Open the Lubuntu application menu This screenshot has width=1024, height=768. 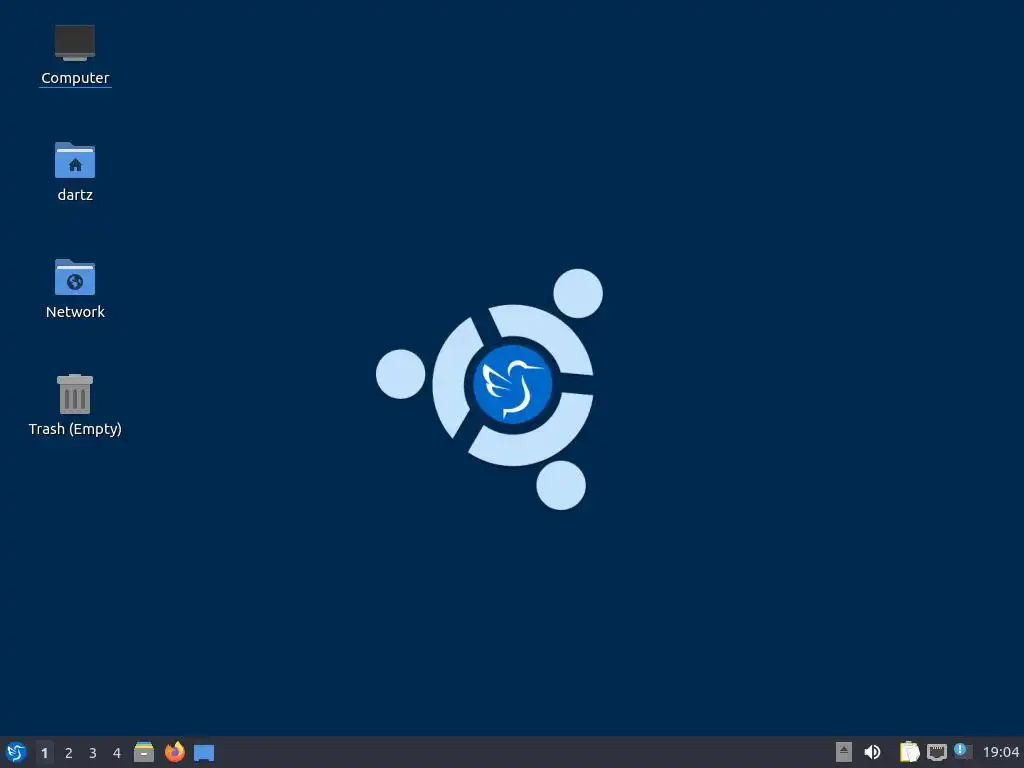click(16, 752)
